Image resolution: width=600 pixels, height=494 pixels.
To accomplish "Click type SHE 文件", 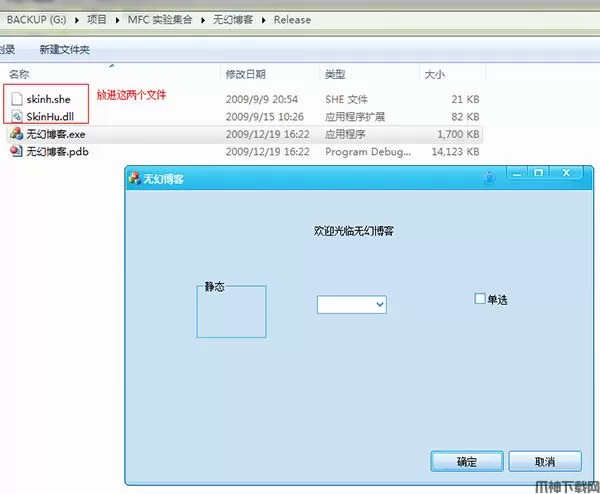I will tap(346, 99).
